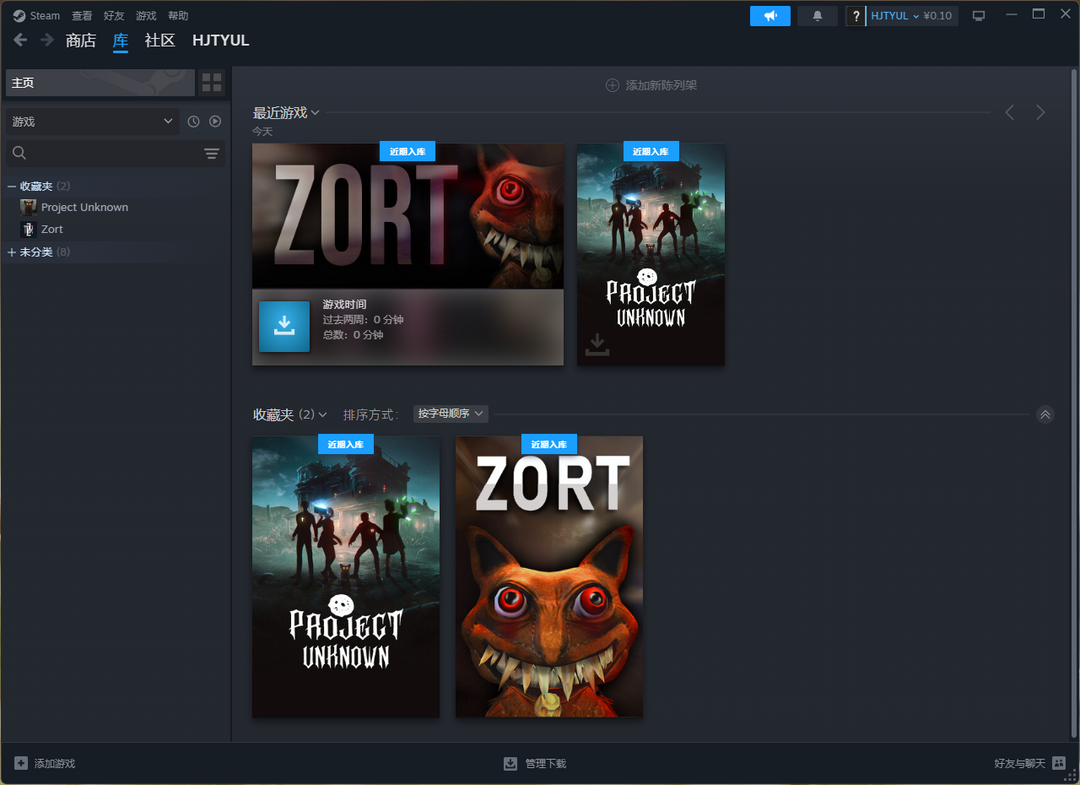Maximize the Steam window
Image resolution: width=1080 pixels, height=785 pixels.
pos(1039,14)
